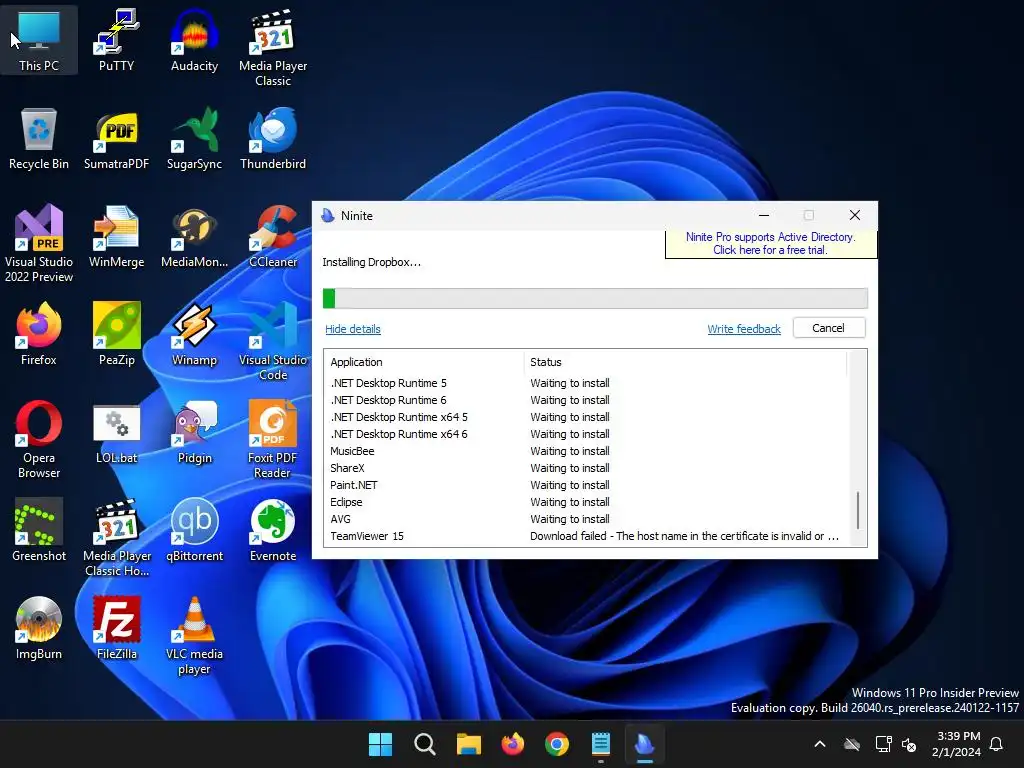Select the FileZilla desktop shortcut
Image resolution: width=1024 pixels, height=768 pixels.
point(116,628)
